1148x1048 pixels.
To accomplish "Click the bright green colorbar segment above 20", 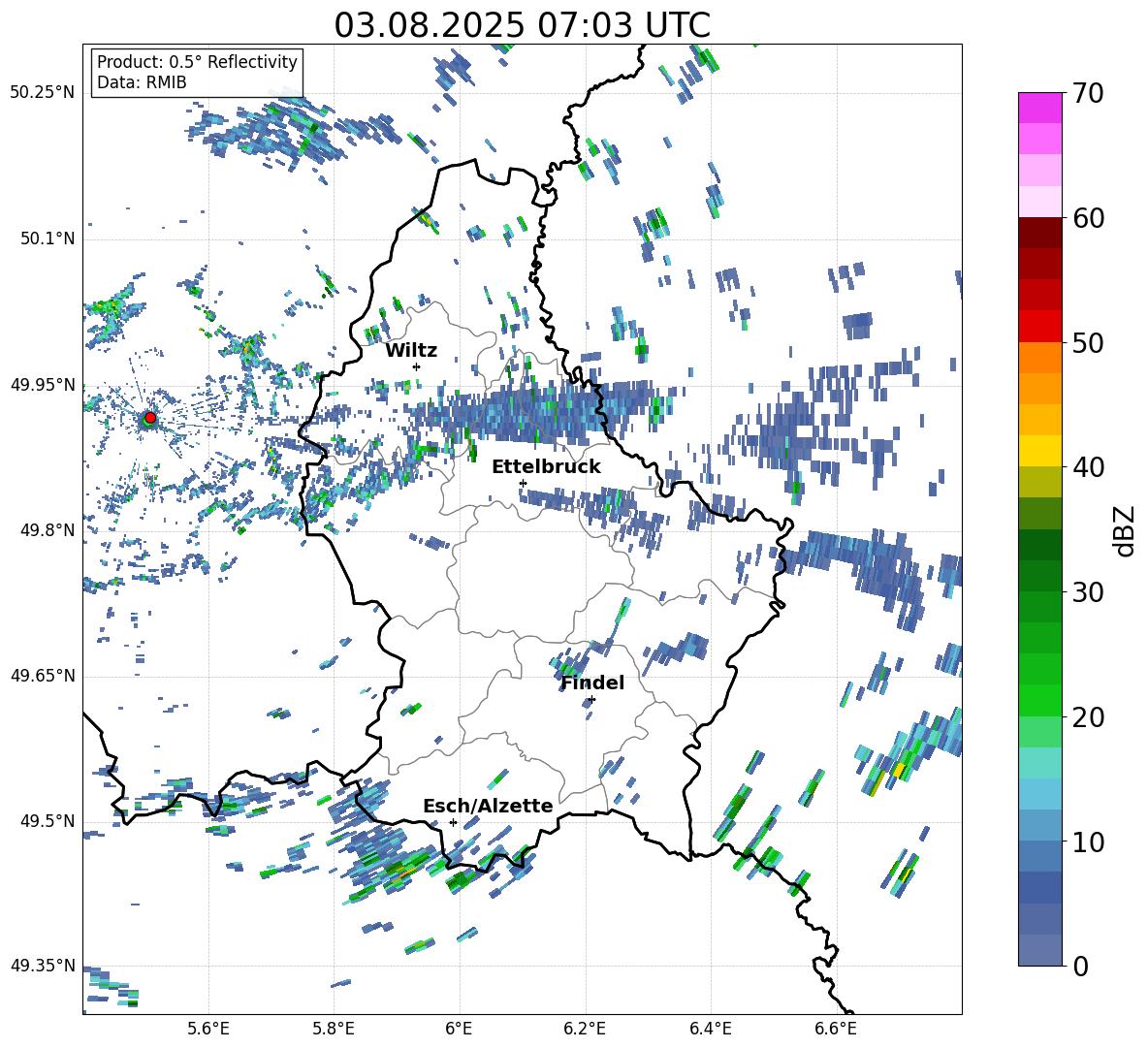I will (1039, 700).
